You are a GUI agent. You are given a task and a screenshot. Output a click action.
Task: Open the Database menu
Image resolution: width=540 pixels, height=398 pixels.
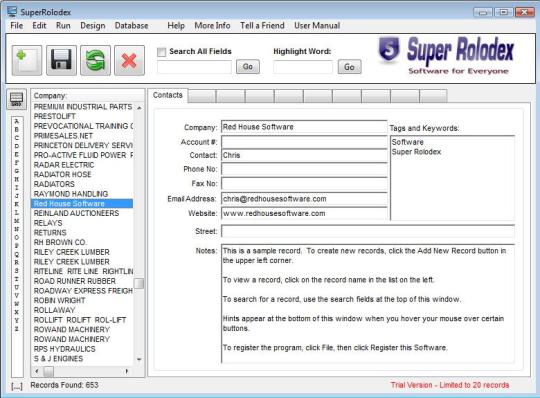point(132,25)
